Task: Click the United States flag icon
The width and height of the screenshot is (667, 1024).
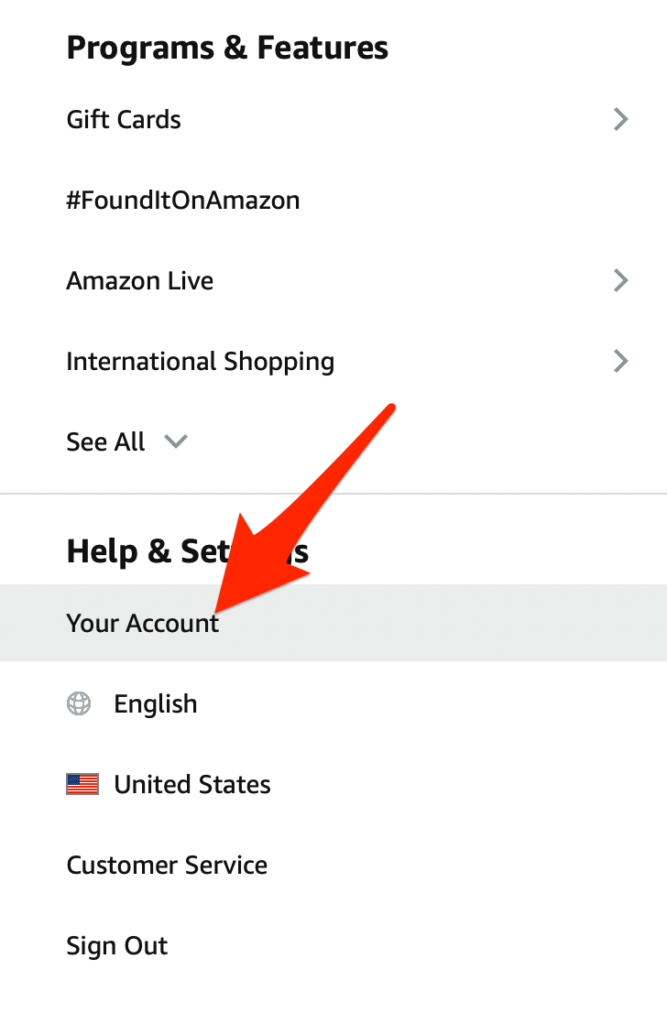Action: click(82, 785)
